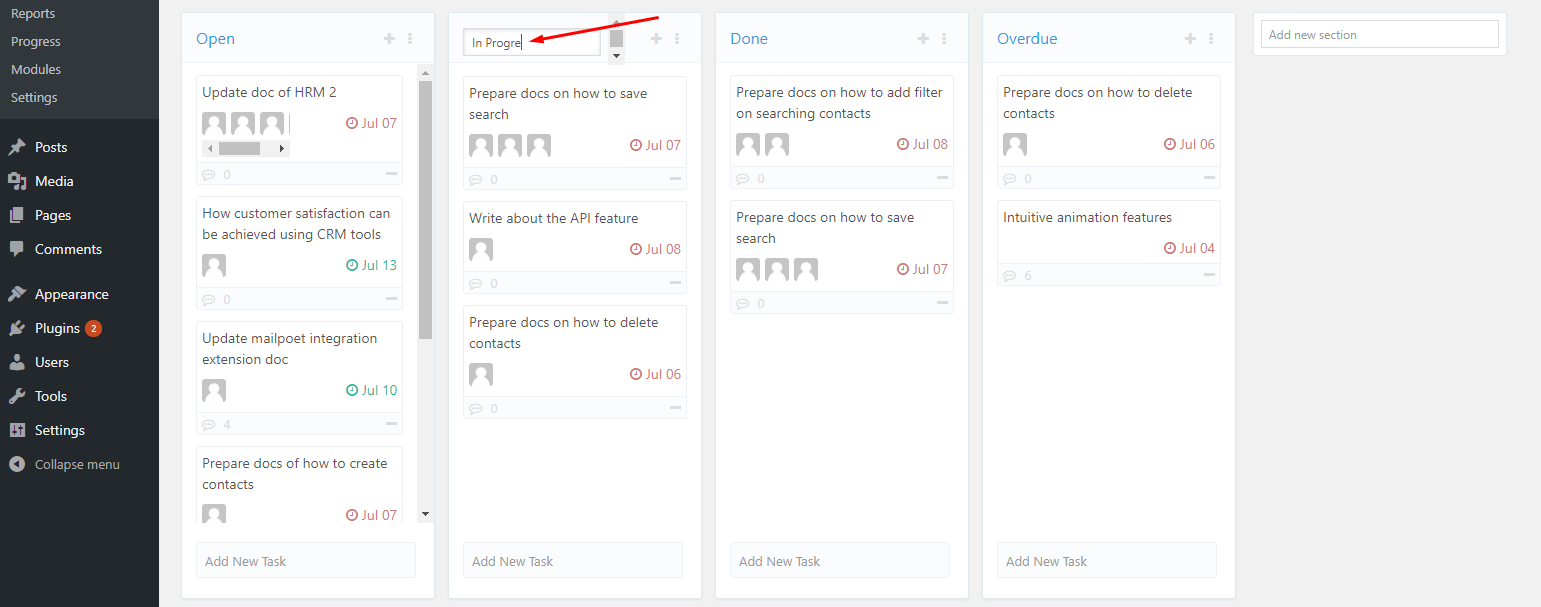
Task: Edit the In Progress section title field
Action: click(532, 42)
